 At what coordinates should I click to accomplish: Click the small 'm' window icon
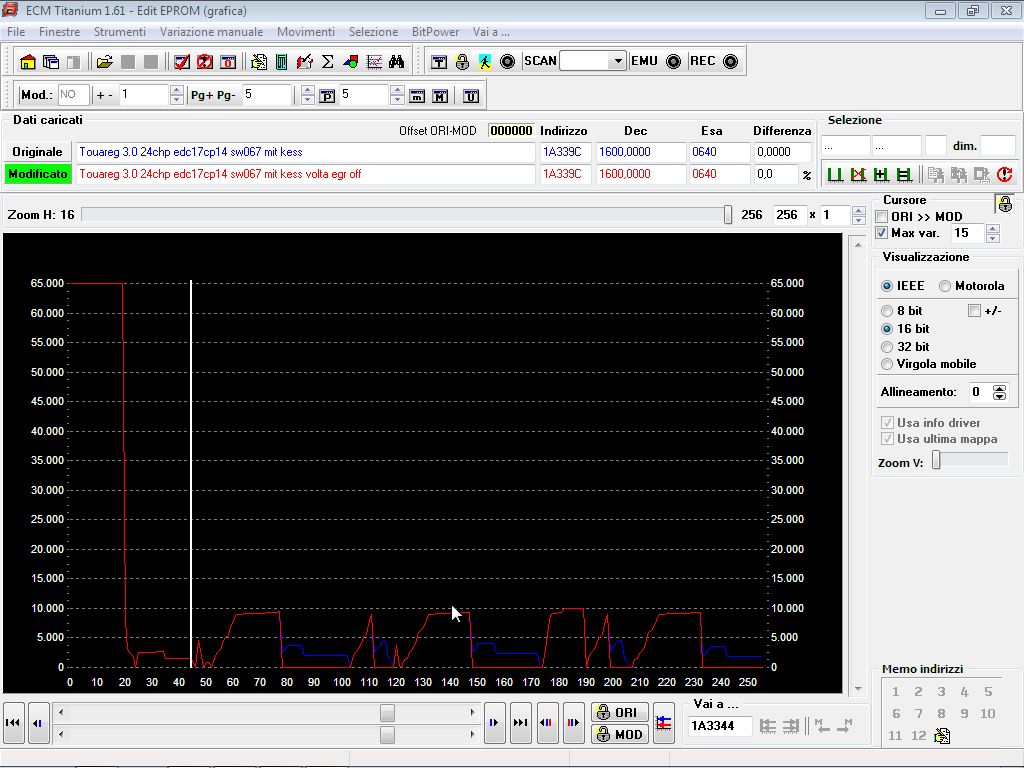coord(417,96)
